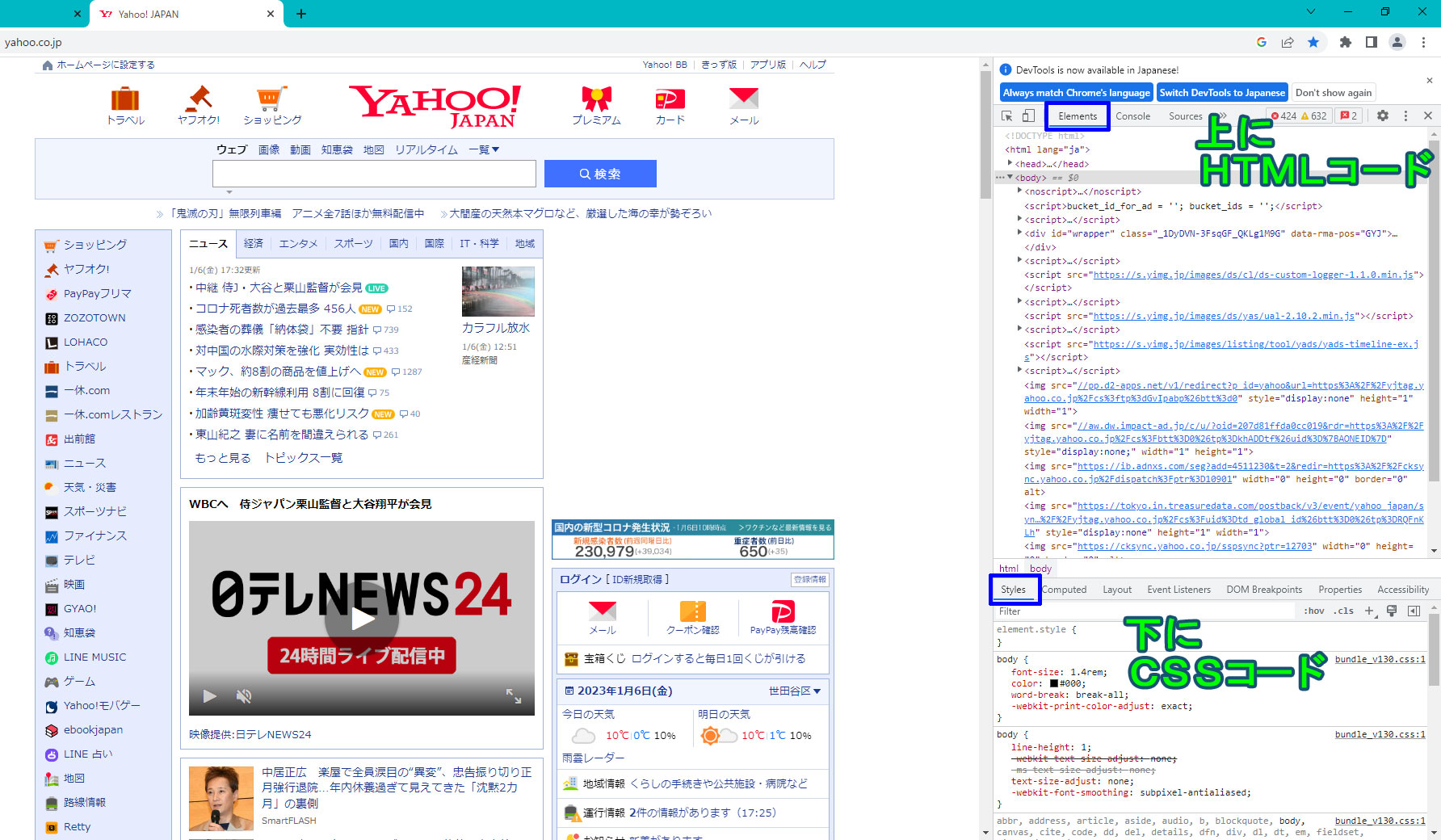Expand the noscript element node

point(1019,191)
